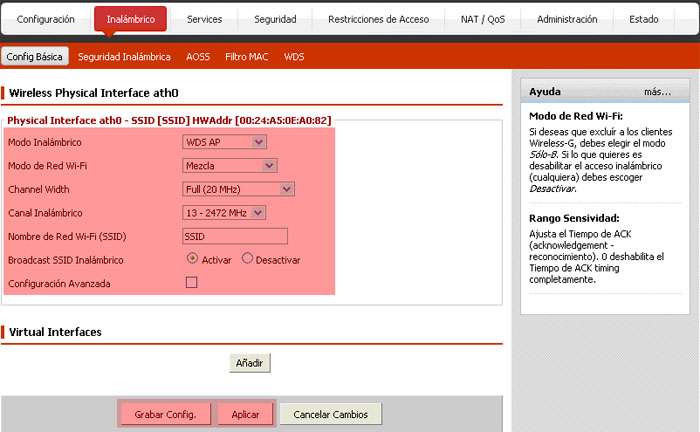This screenshot has height=432, width=700.
Task: Click the Añadir virtual interface button
Action: tap(250, 362)
